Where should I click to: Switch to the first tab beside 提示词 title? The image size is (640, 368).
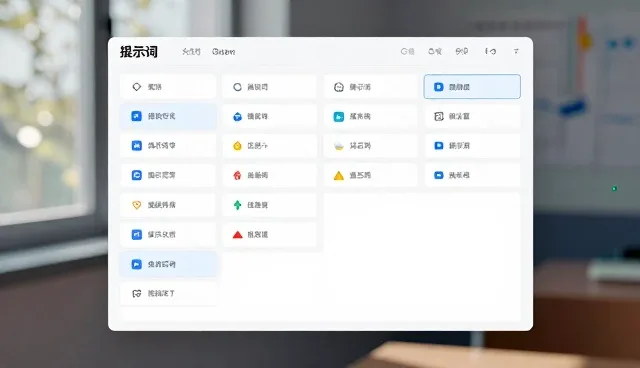[191, 52]
